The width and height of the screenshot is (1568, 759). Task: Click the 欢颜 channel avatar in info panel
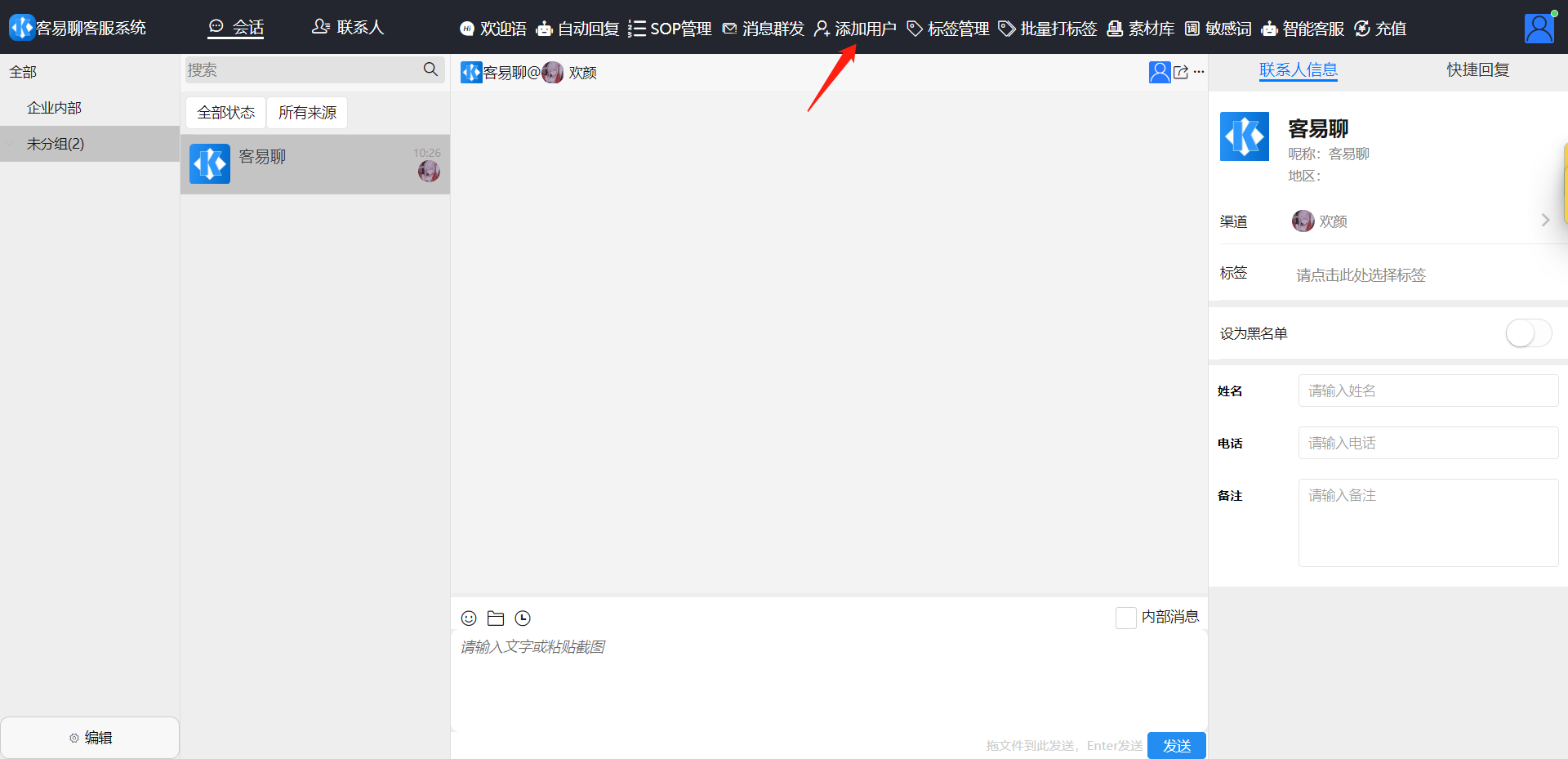coord(1303,221)
